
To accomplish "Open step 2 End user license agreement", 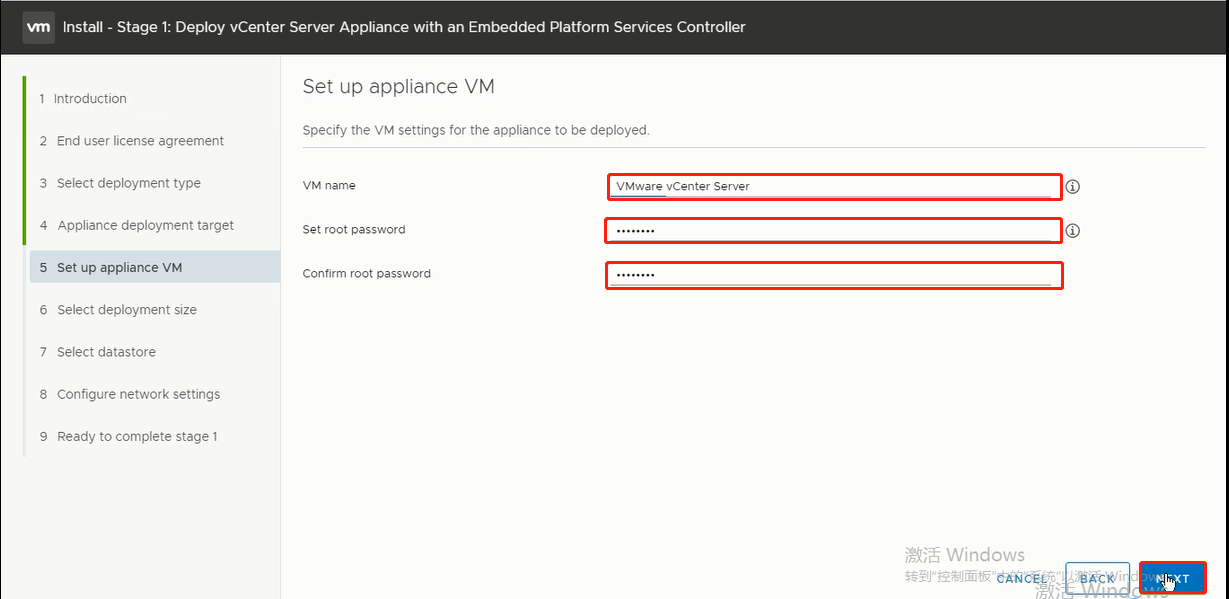I will pos(132,141).
